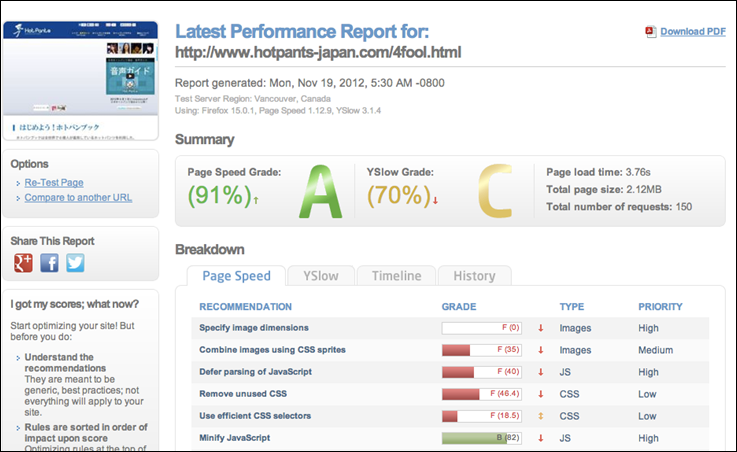This screenshot has height=452, width=737.
Task: Expand Defer parsing of JavaScript row
Action: (x=255, y=372)
